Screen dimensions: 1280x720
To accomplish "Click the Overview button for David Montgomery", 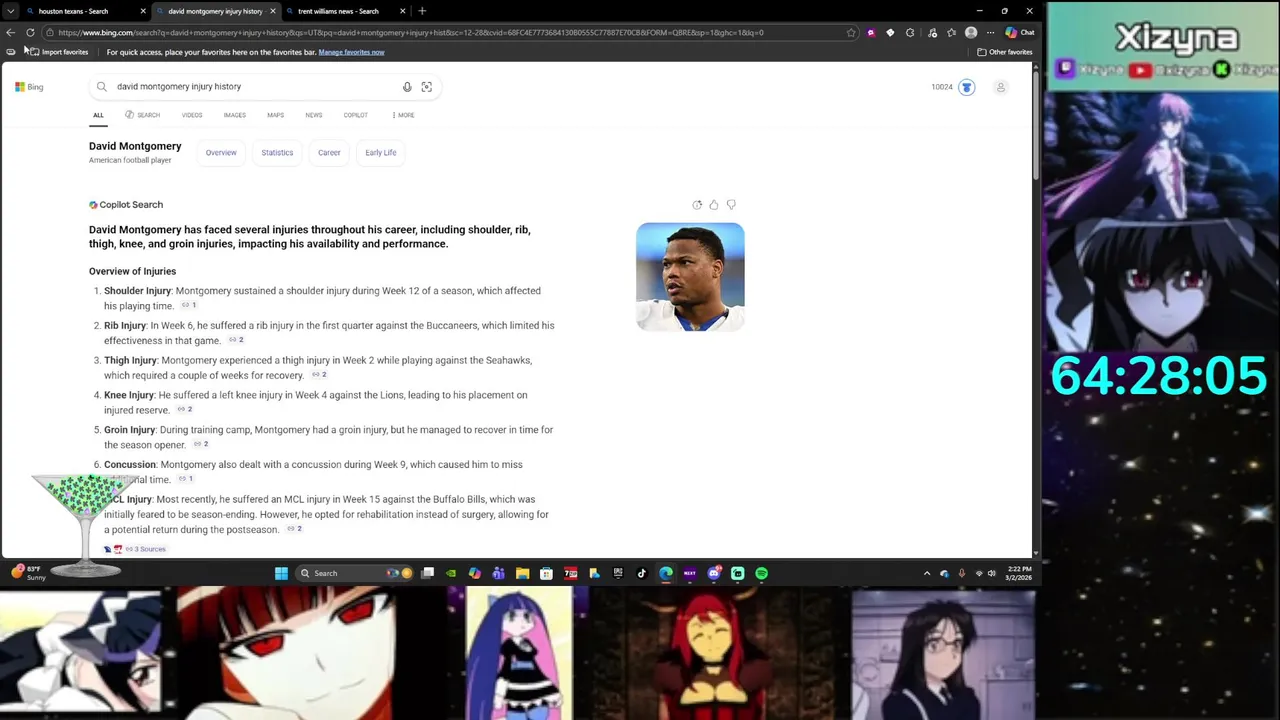I will click(221, 153).
